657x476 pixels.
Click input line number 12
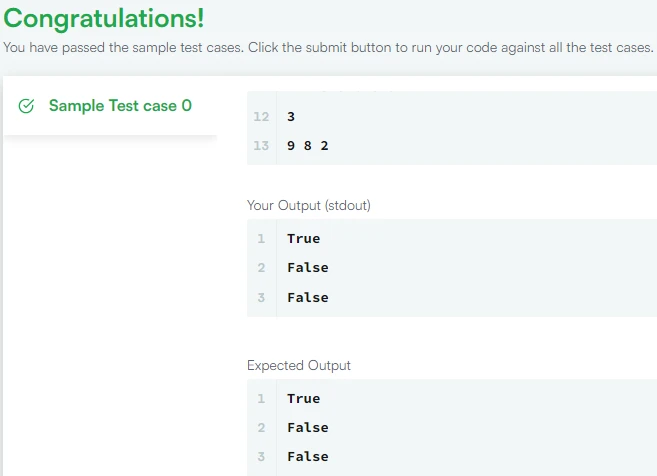tap(262, 117)
